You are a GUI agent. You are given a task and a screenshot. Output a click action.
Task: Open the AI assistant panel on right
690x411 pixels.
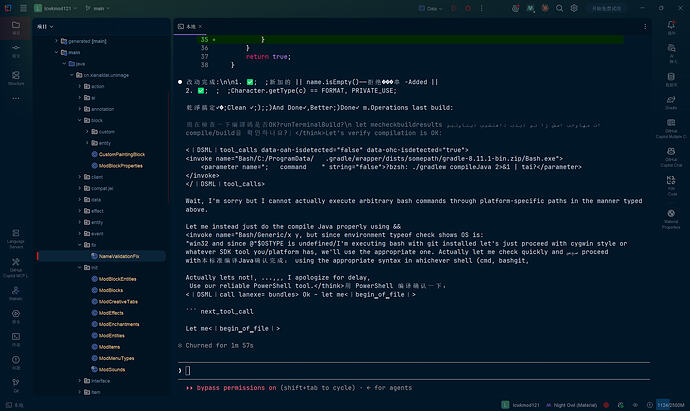pos(671,53)
